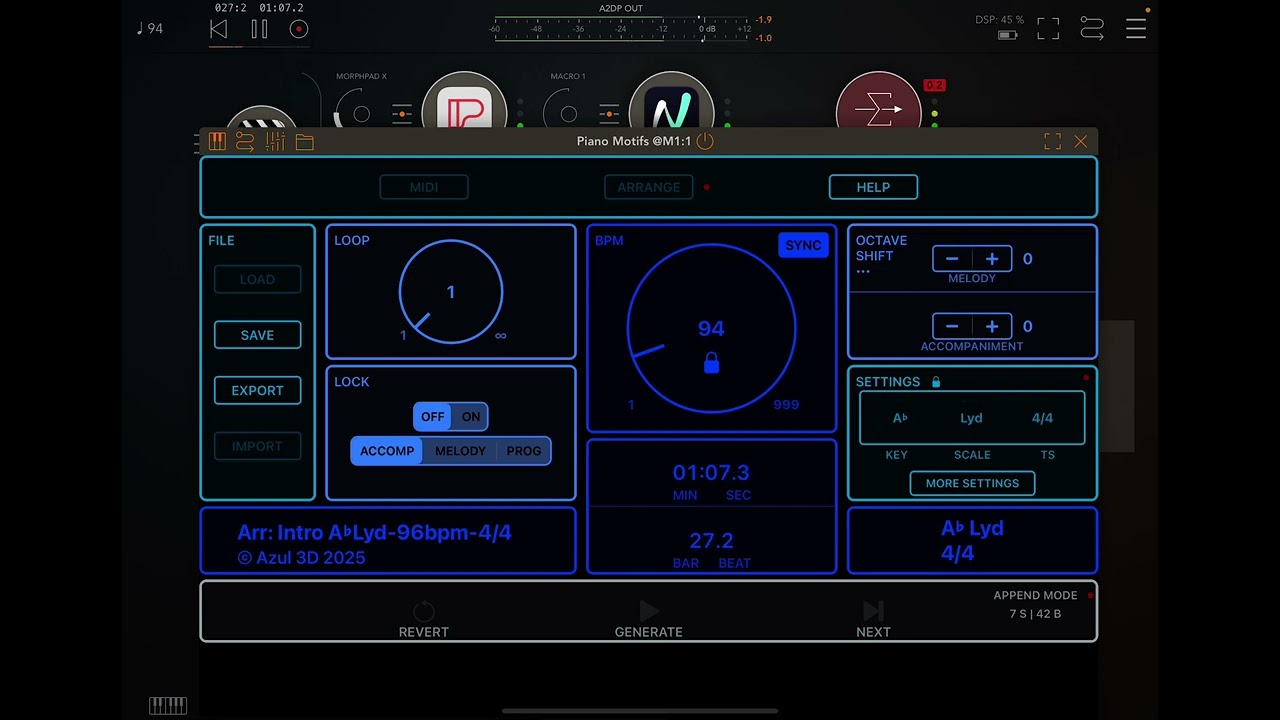Click the A♭ Lyd 4/4 summary panel
Screen dimensions: 1280x720
[x=972, y=540]
